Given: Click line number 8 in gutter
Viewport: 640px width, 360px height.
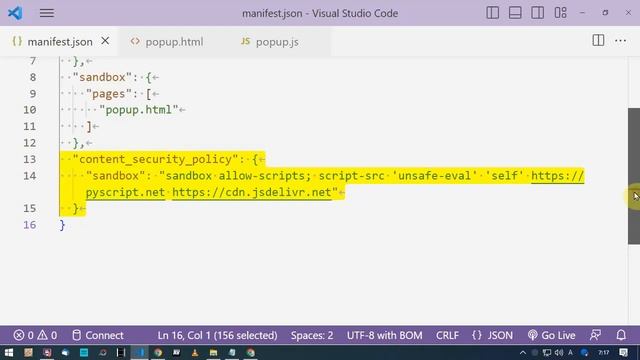Looking at the screenshot, I should (33, 77).
